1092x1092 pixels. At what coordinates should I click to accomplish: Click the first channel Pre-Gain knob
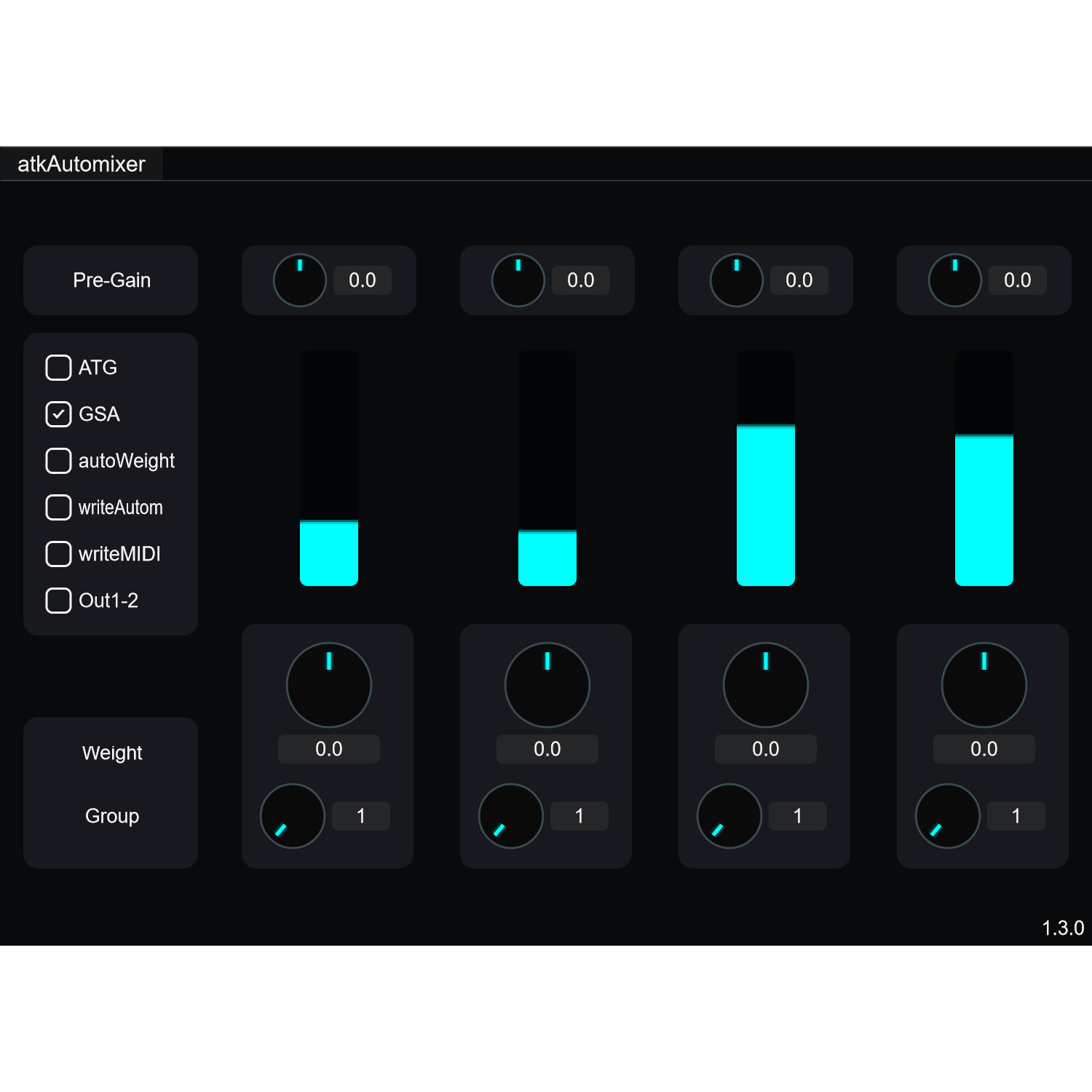click(300, 280)
